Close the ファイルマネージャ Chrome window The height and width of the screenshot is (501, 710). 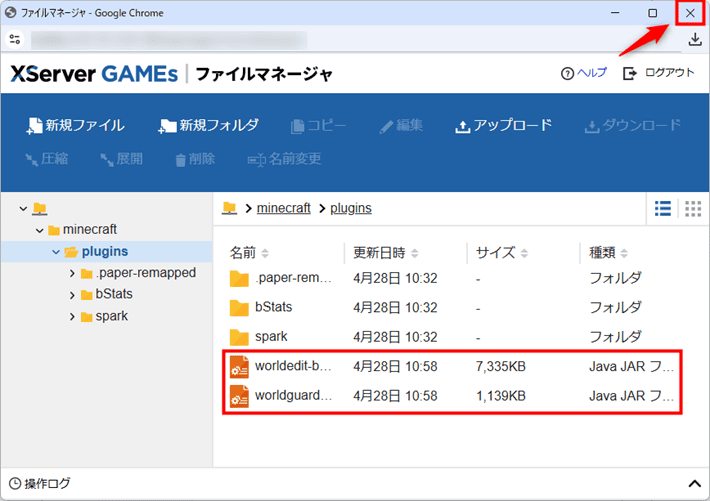(x=690, y=13)
